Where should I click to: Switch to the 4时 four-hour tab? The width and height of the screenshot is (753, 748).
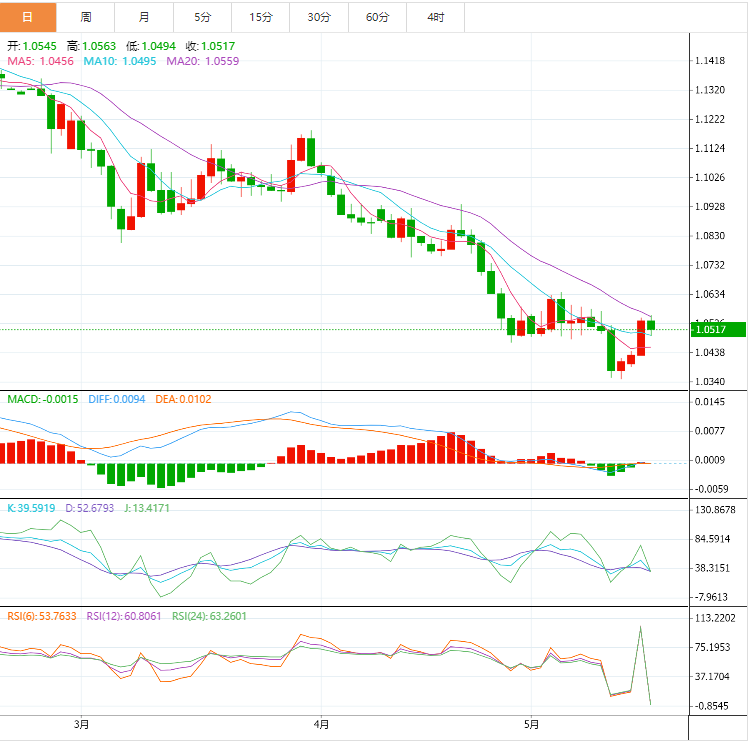pos(436,17)
